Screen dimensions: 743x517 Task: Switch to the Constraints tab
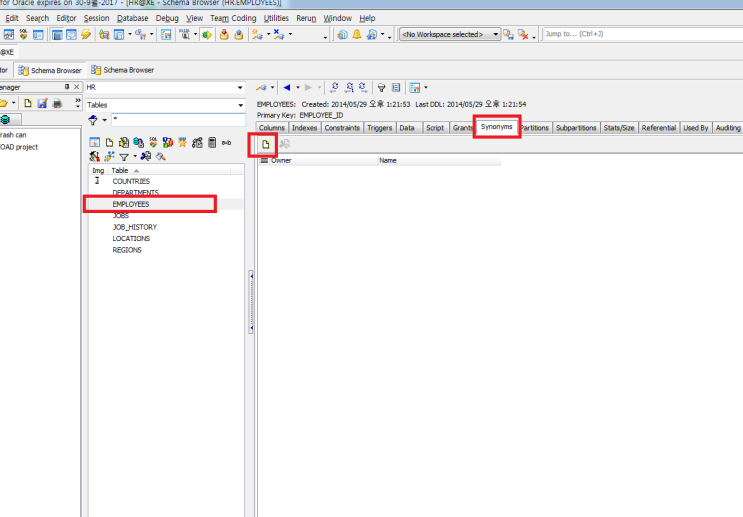click(342, 128)
